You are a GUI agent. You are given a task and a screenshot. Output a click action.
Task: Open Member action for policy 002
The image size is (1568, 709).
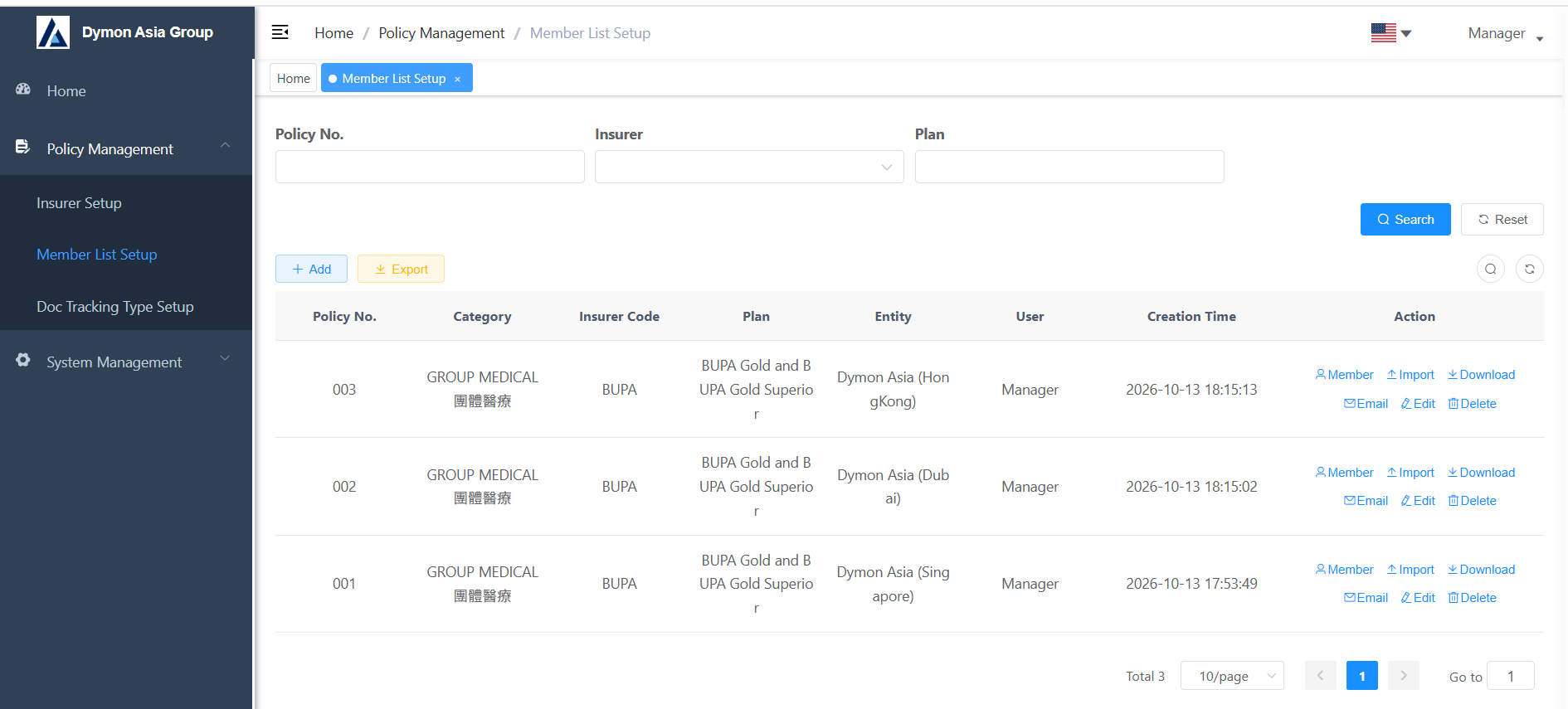[1344, 473]
